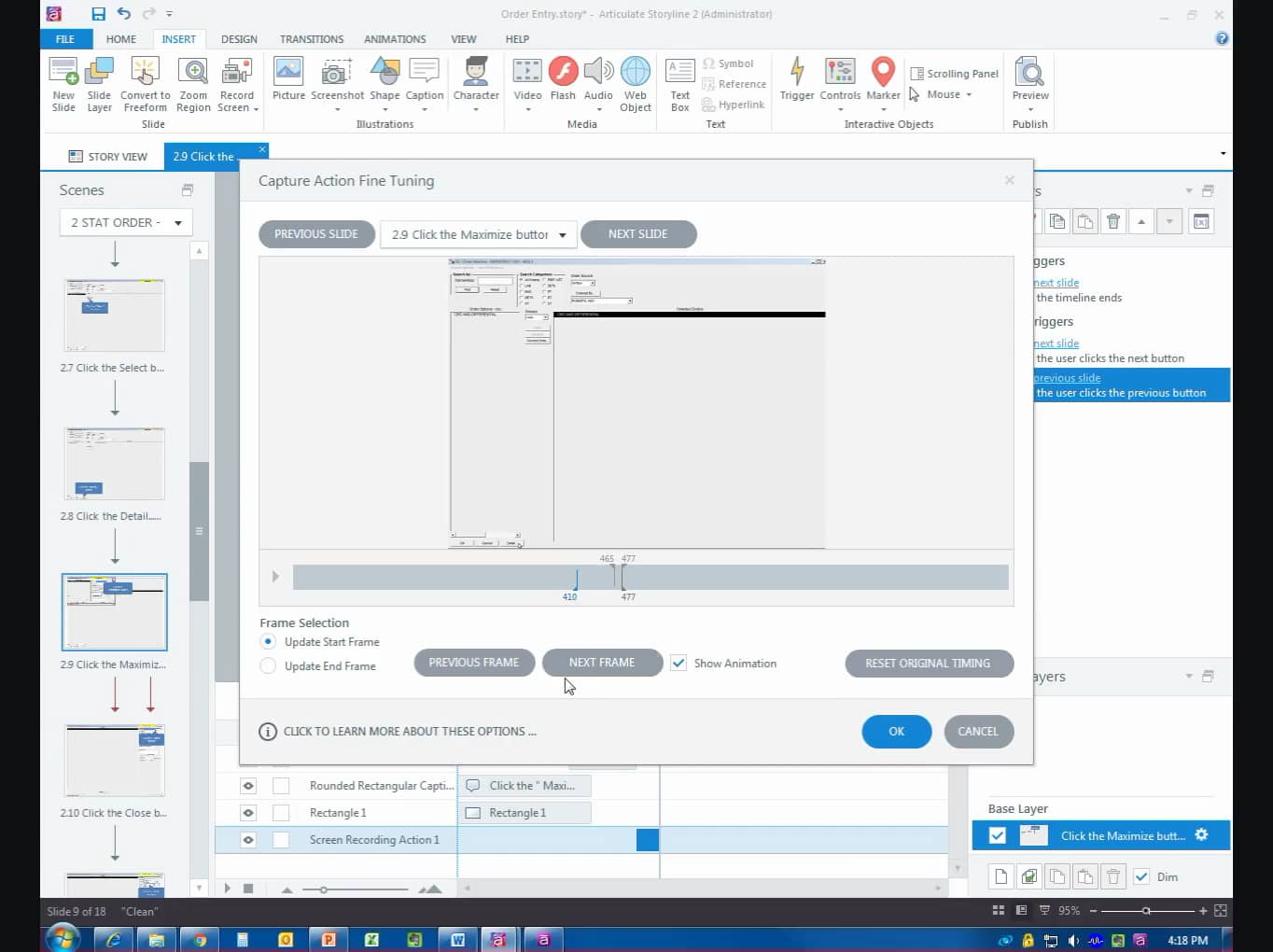1273x952 pixels.
Task: Open slide thumbnail 2.8 Click the Detail
Action: (114, 464)
